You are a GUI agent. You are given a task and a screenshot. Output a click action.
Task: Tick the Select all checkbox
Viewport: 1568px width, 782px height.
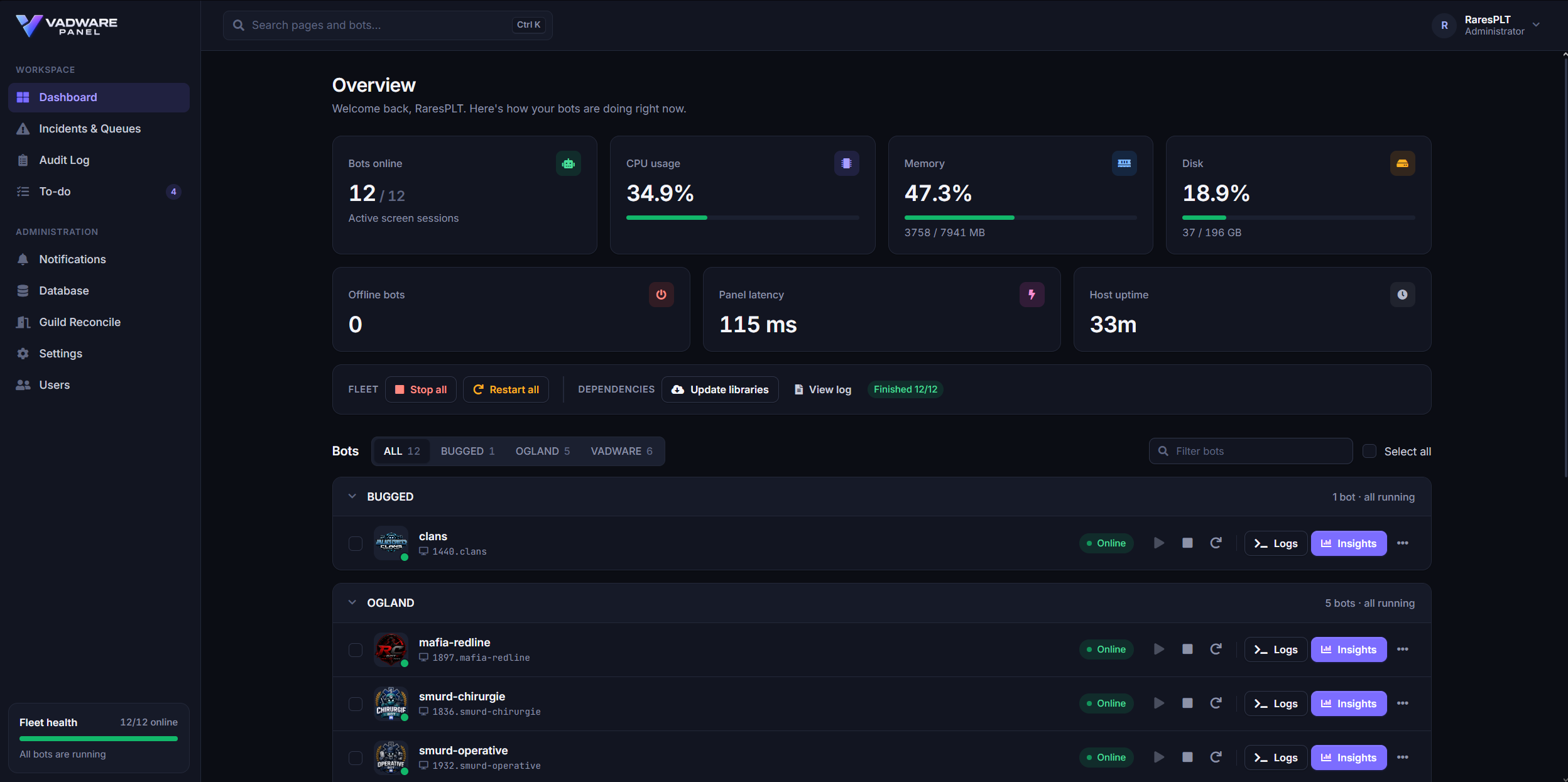point(1369,451)
